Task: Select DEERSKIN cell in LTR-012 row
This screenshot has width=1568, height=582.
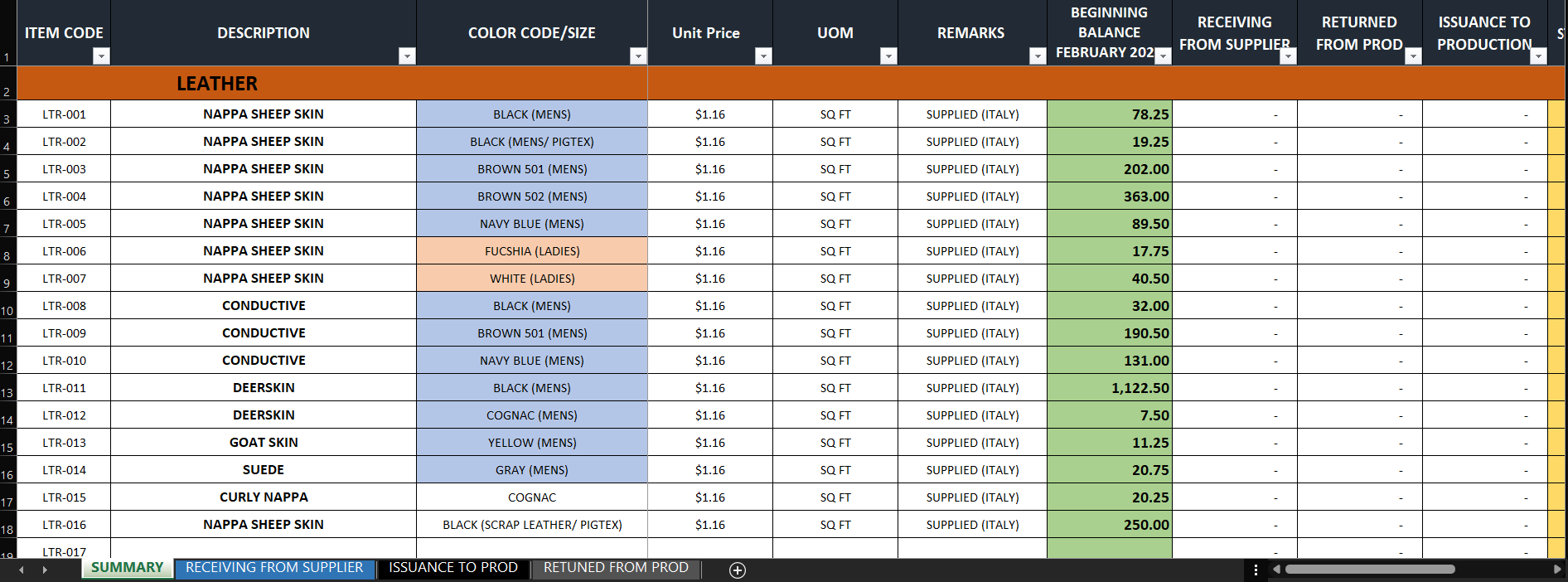Action: coord(264,415)
